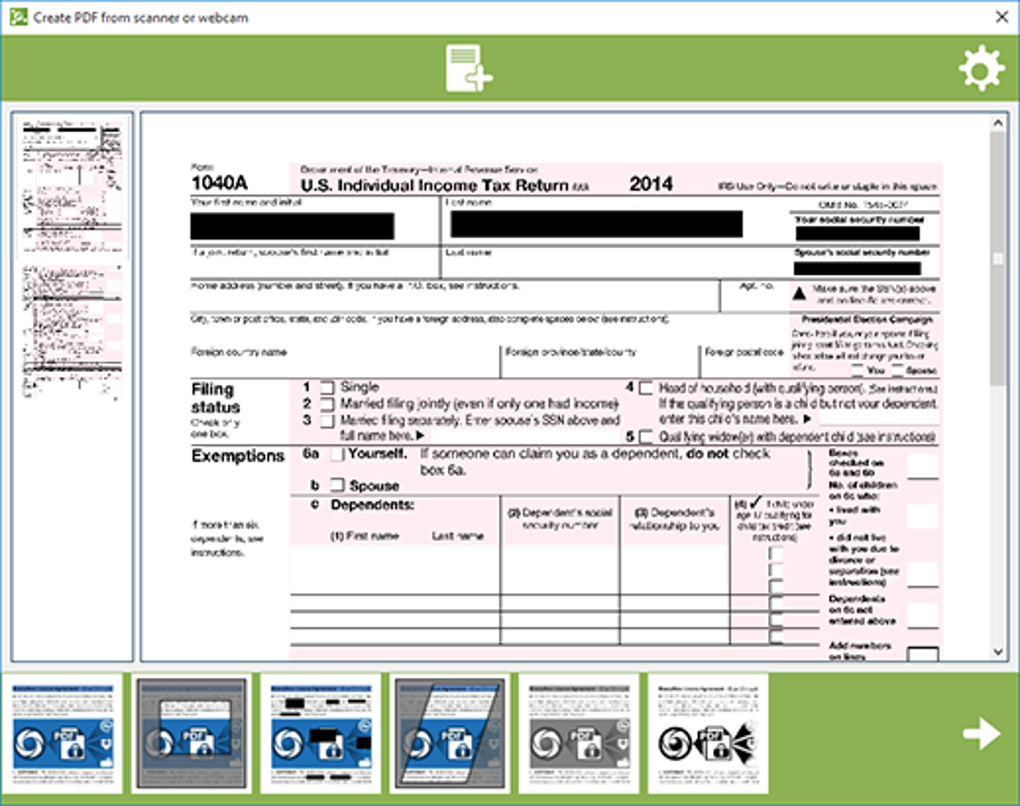The height and width of the screenshot is (806, 1020).
Task: Go to the next step with the arrow
Action: tap(982, 734)
